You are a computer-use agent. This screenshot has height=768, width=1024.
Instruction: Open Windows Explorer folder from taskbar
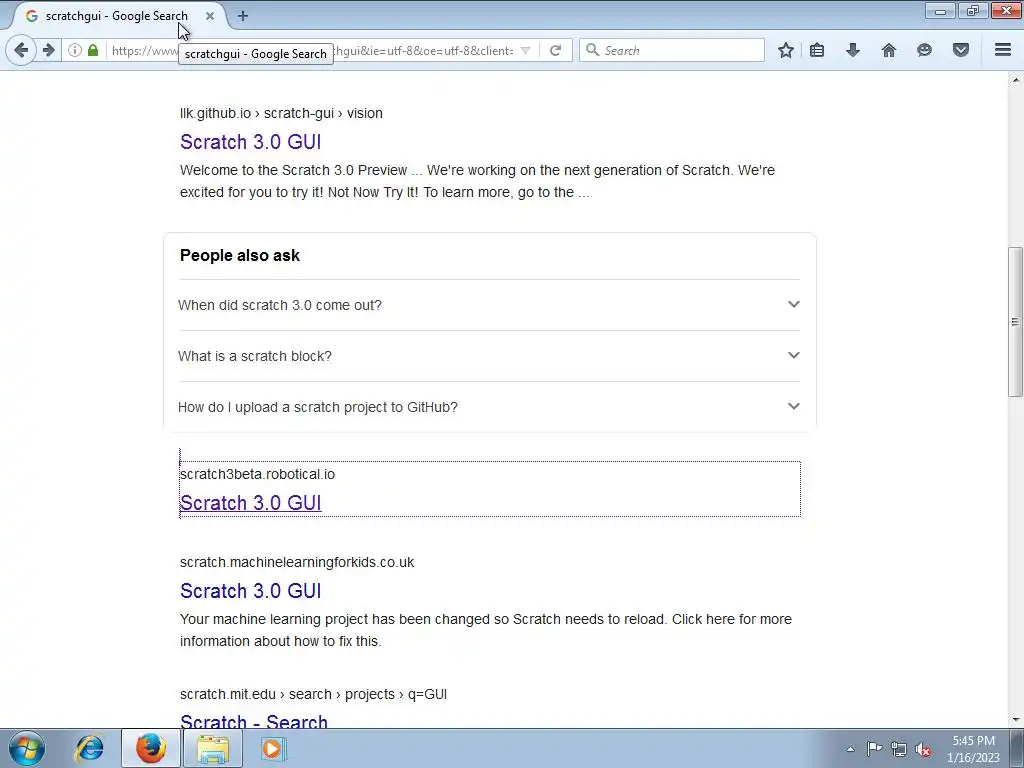213,748
